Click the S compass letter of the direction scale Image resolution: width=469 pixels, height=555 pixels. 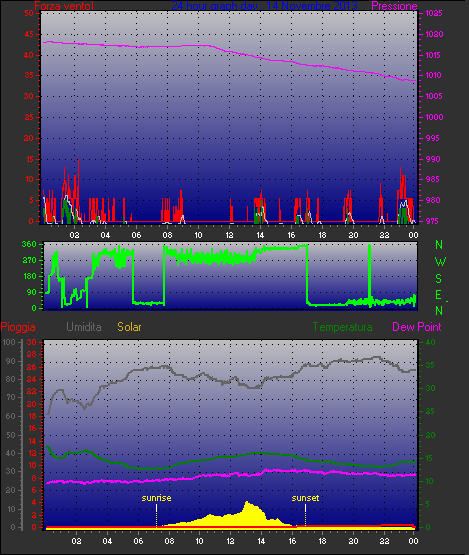click(x=439, y=279)
